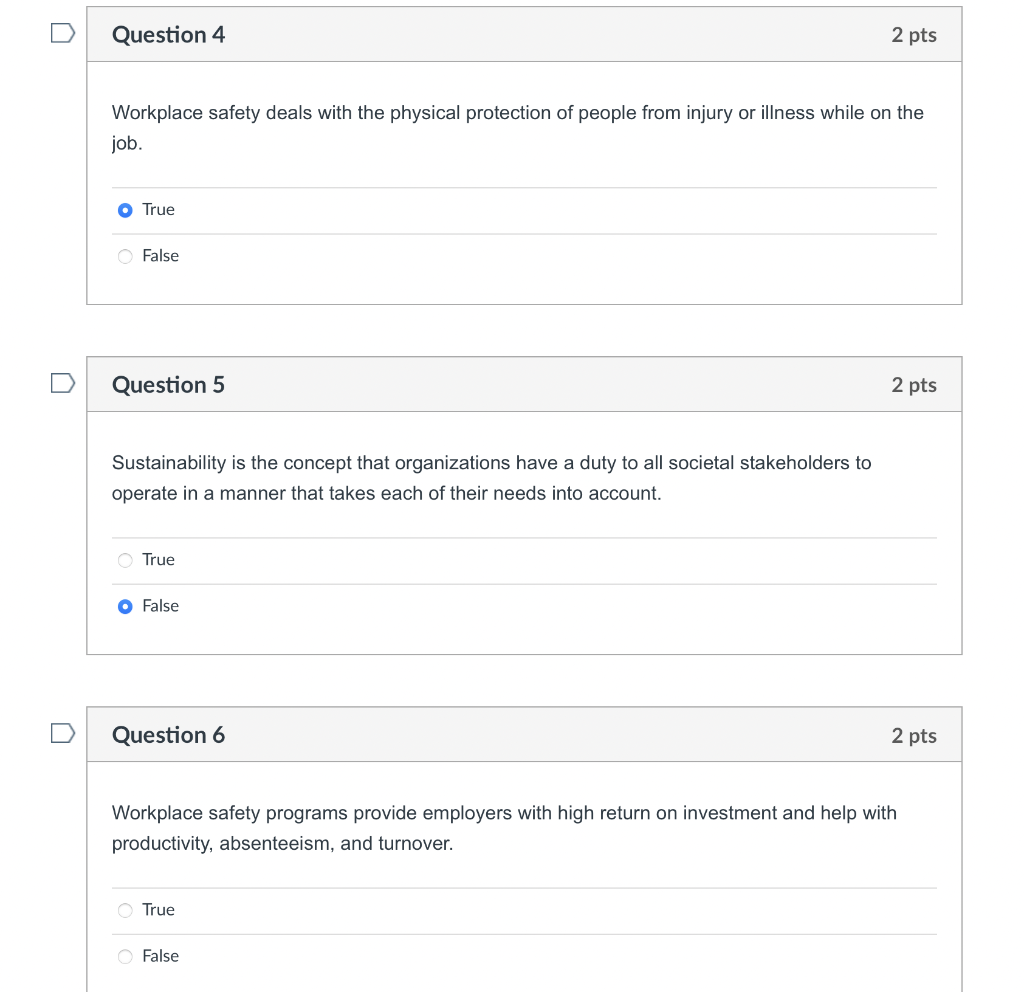Click the 'False' text label under Question 4
Screen dimensions: 1024x992
160,256
